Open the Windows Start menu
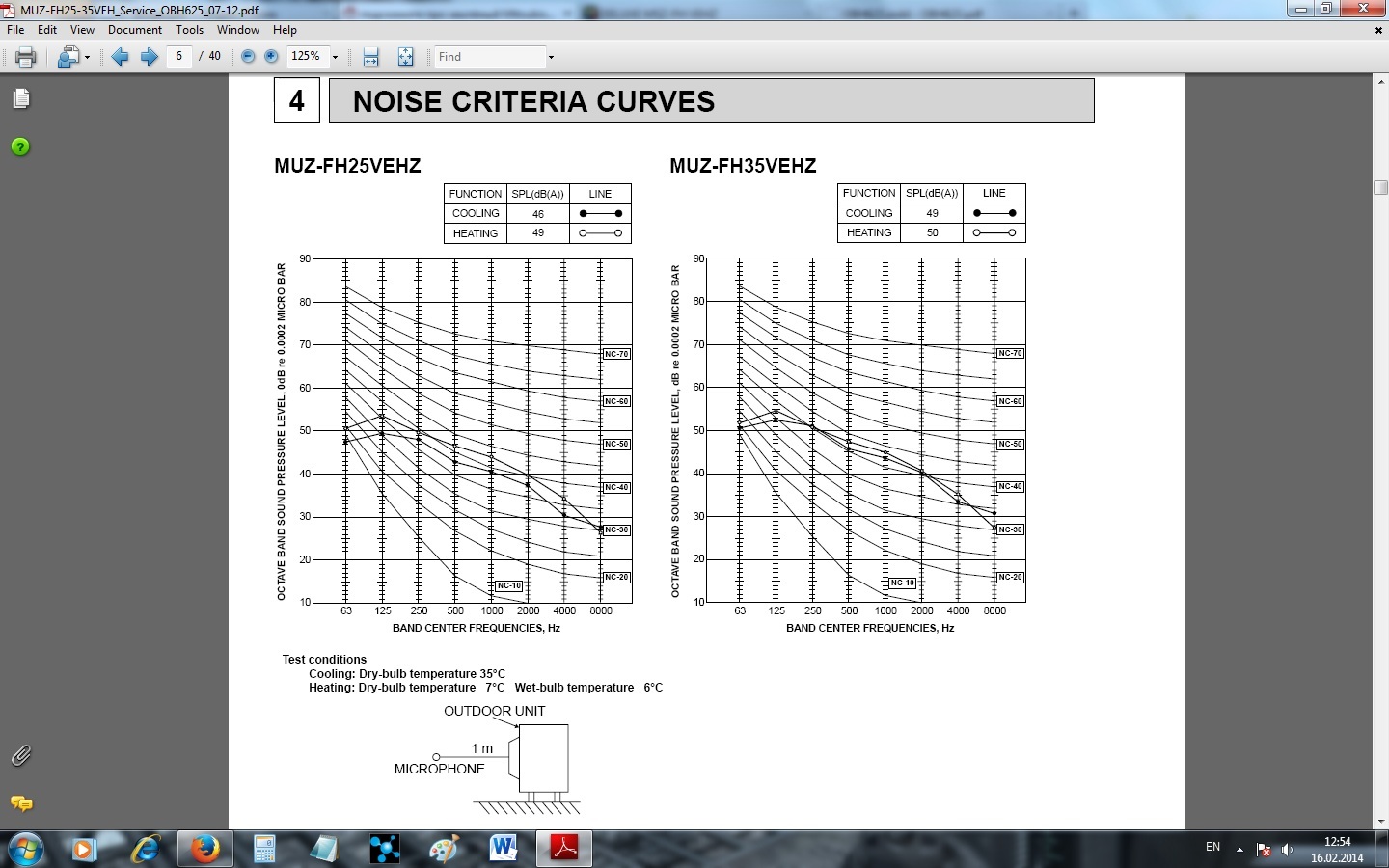Image resolution: width=1389 pixels, height=868 pixels. coord(26,850)
